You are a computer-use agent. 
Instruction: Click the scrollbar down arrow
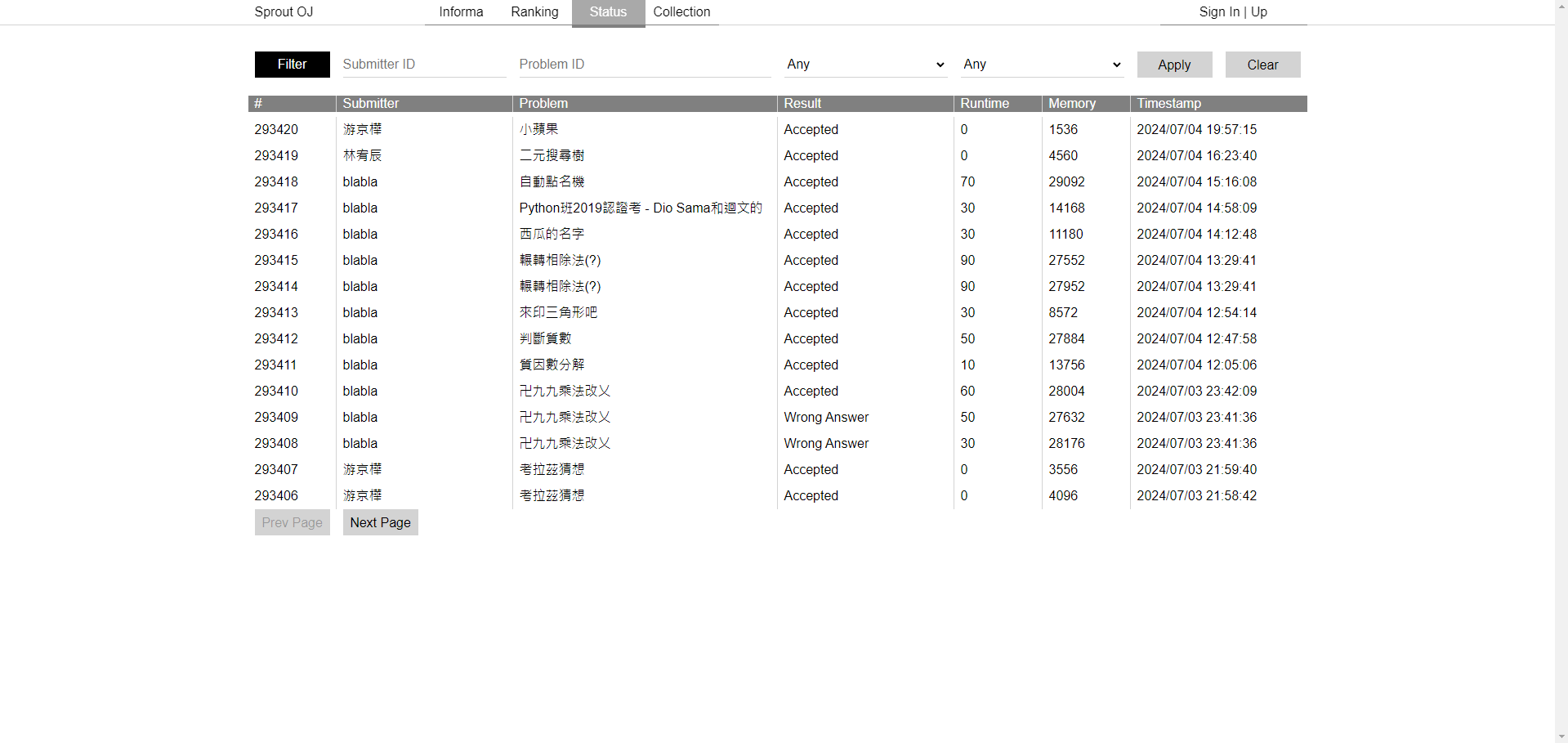point(1561,736)
